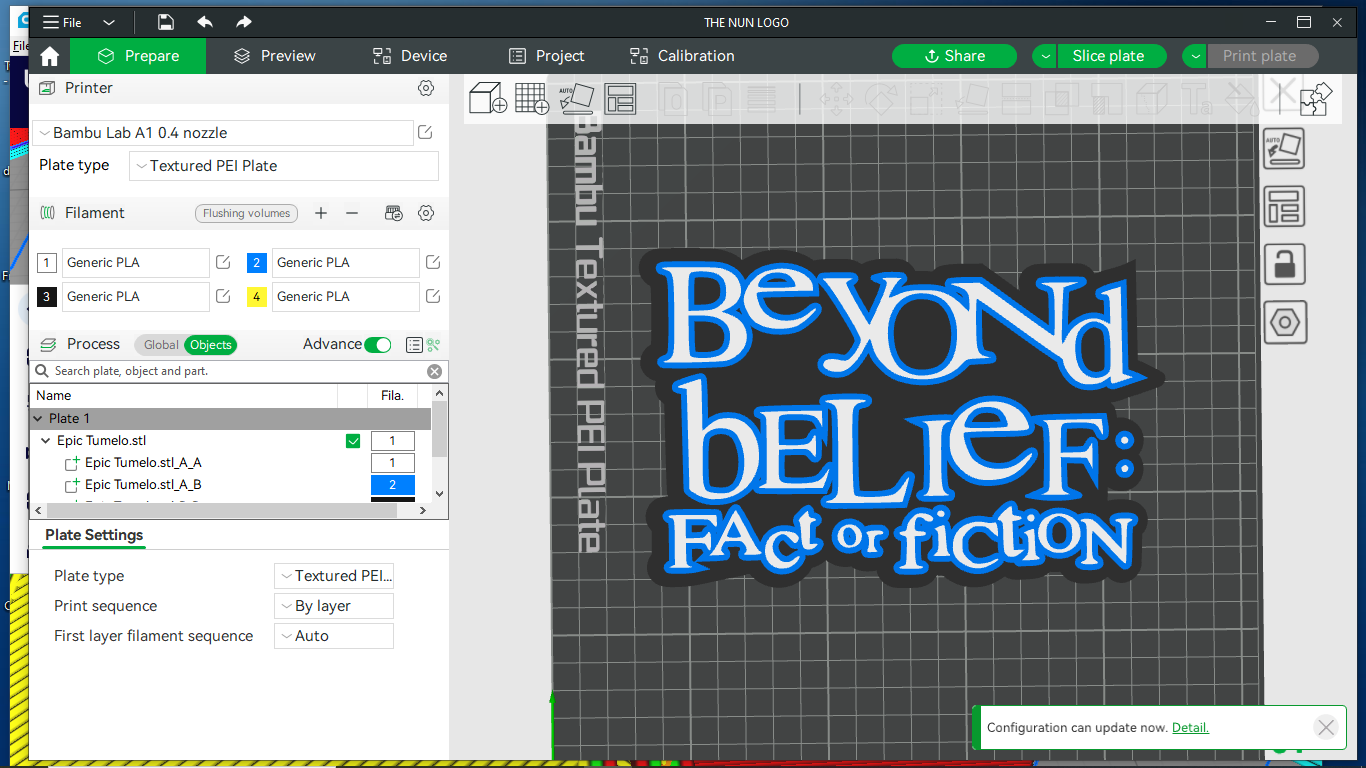Undo the last action
1366x768 pixels.
coord(205,22)
